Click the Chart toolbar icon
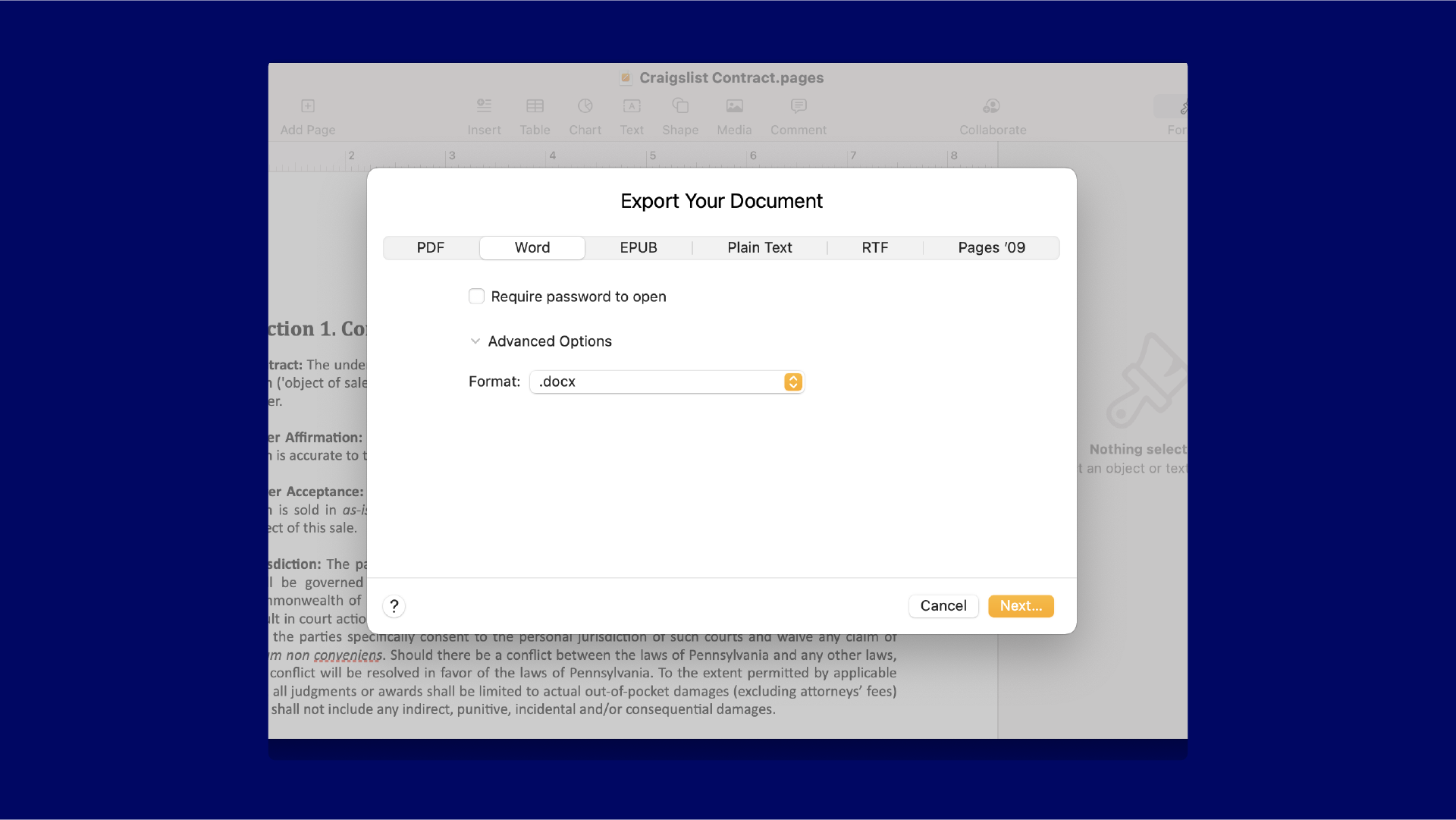The width and height of the screenshot is (1456, 820). [585, 106]
